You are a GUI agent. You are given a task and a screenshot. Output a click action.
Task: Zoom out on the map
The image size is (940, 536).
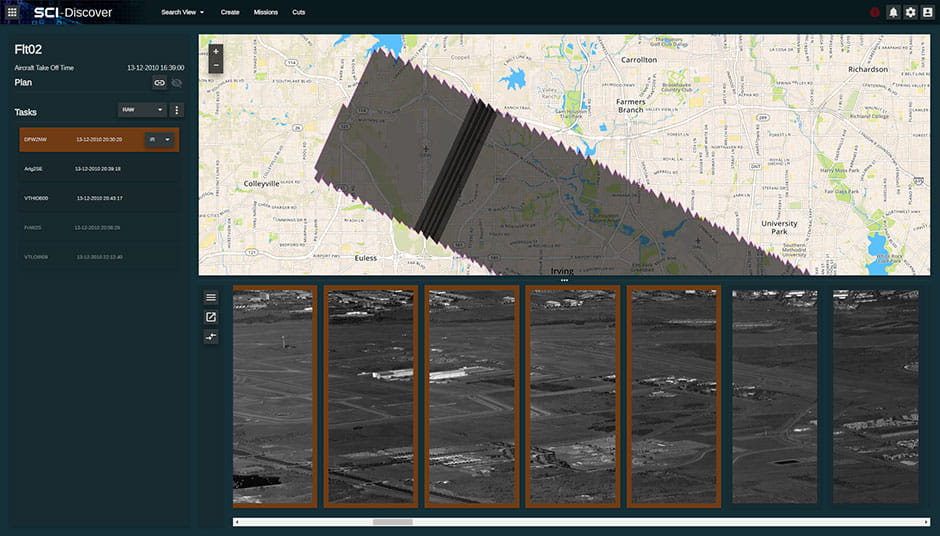pos(216,65)
